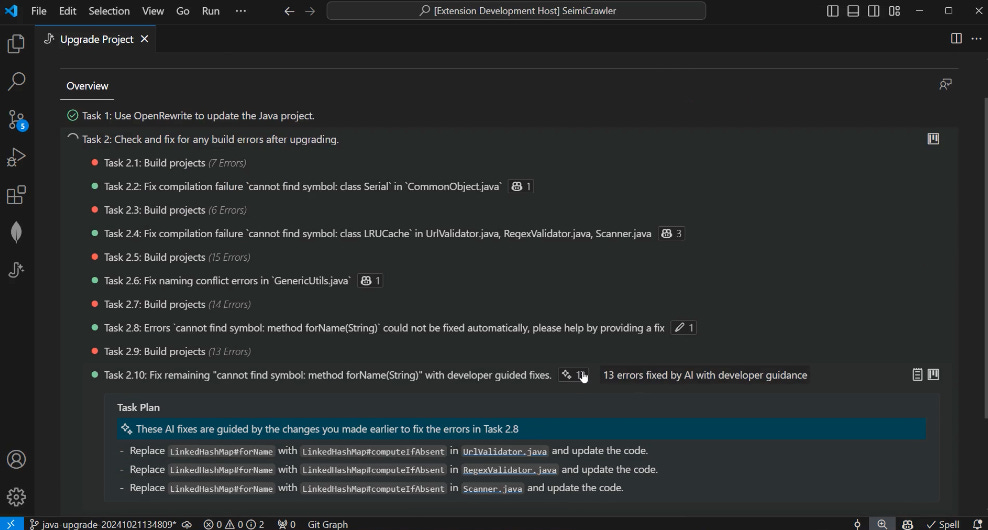
Task: Expand Task 2.4 LRUCache fix row
Action: [x=377, y=233]
